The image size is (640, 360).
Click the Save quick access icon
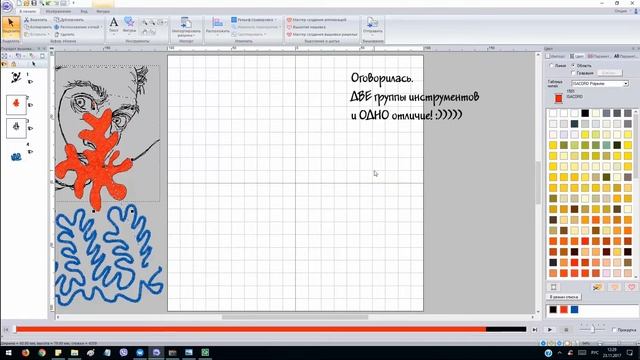click(34, 3)
